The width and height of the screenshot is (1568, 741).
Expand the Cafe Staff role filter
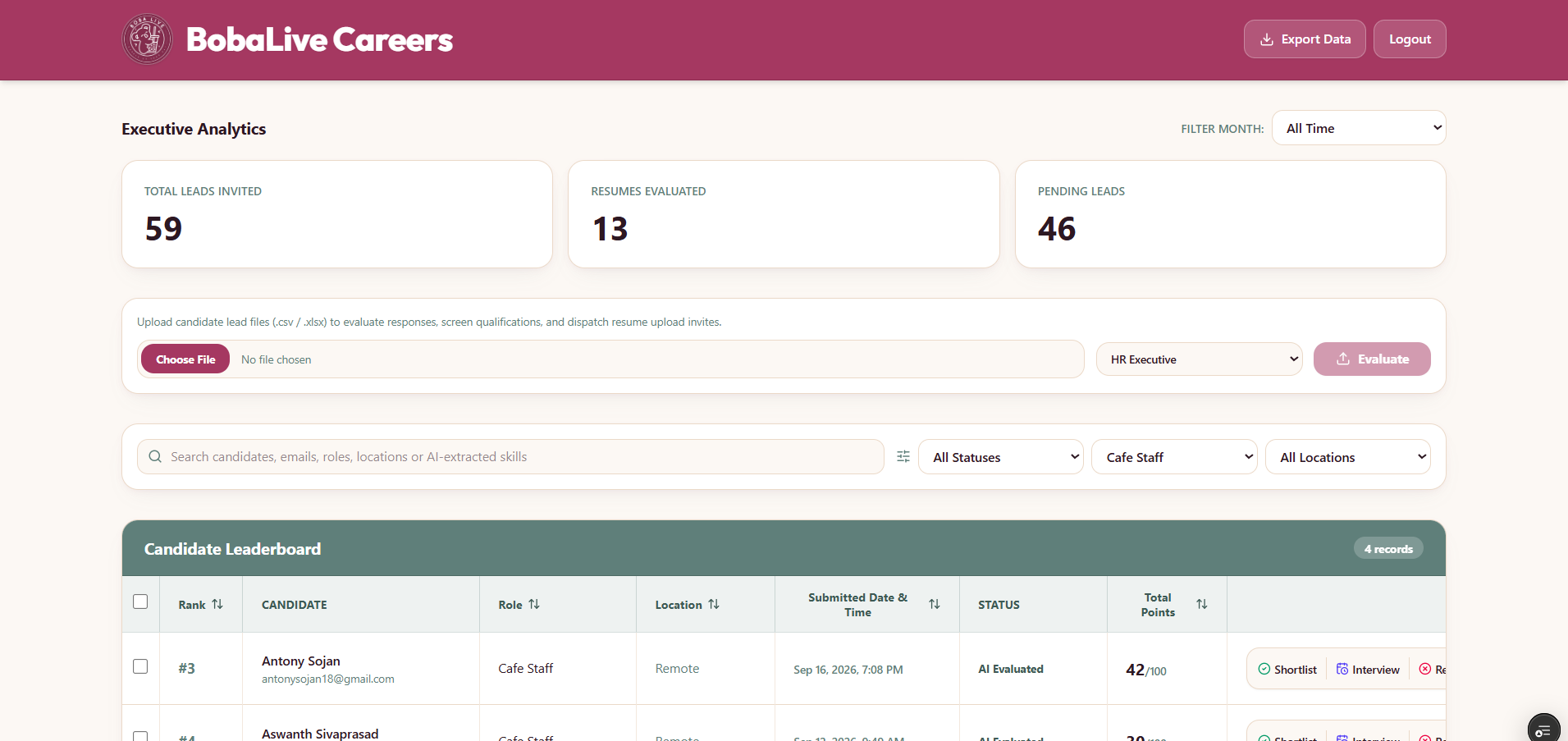coord(1174,457)
